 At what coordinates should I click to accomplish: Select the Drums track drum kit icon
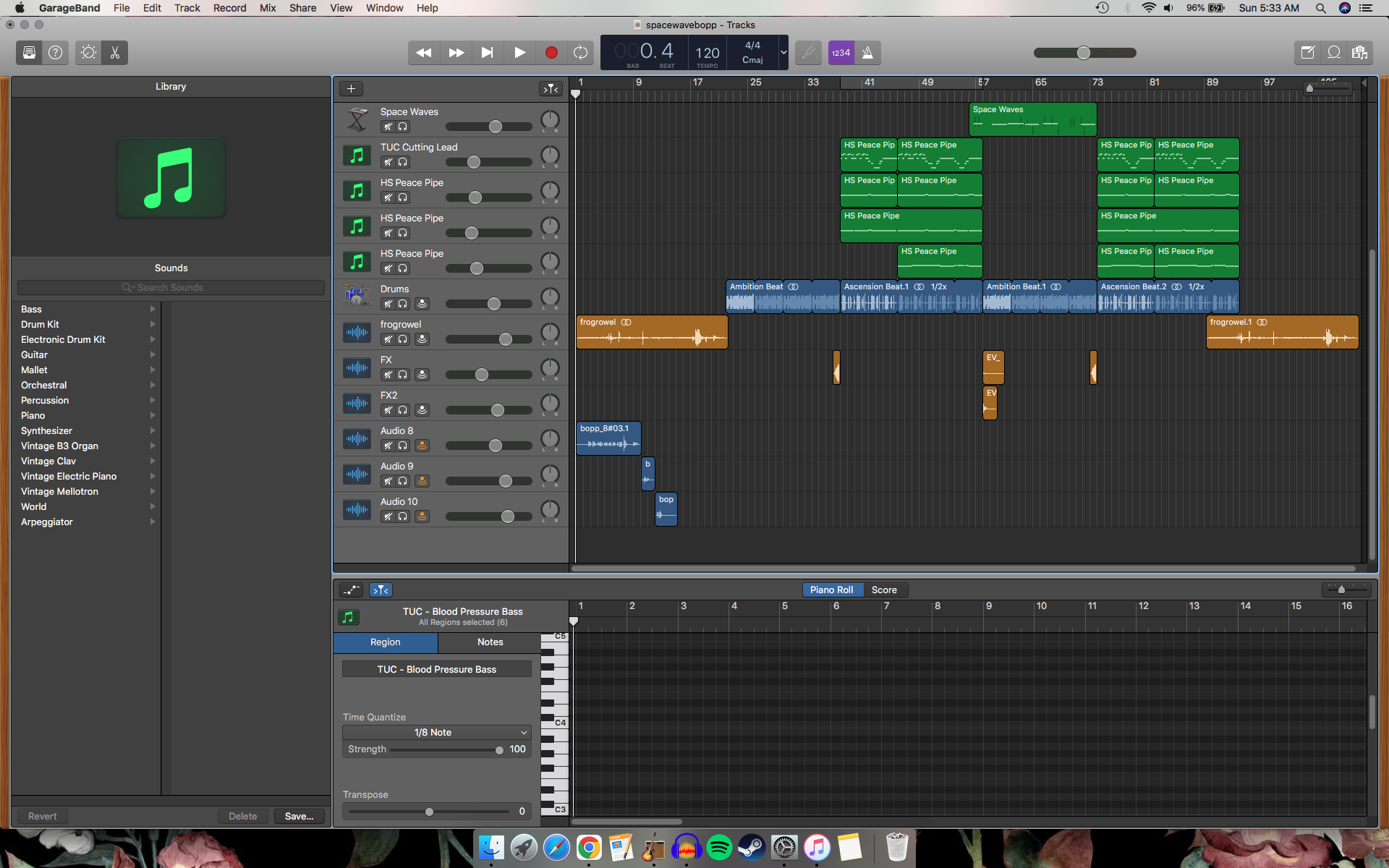click(357, 297)
